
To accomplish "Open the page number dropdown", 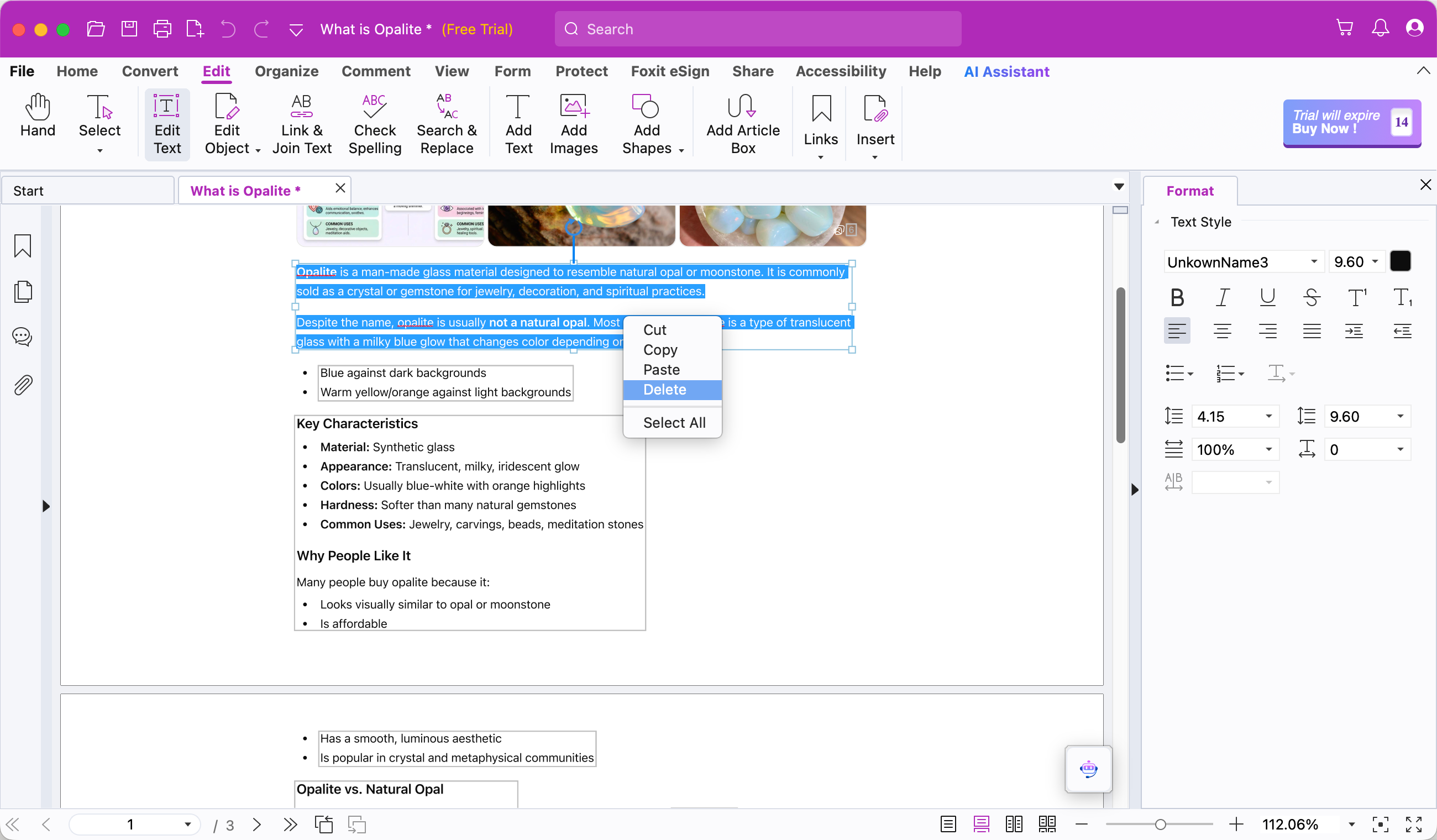I will [x=187, y=825].
